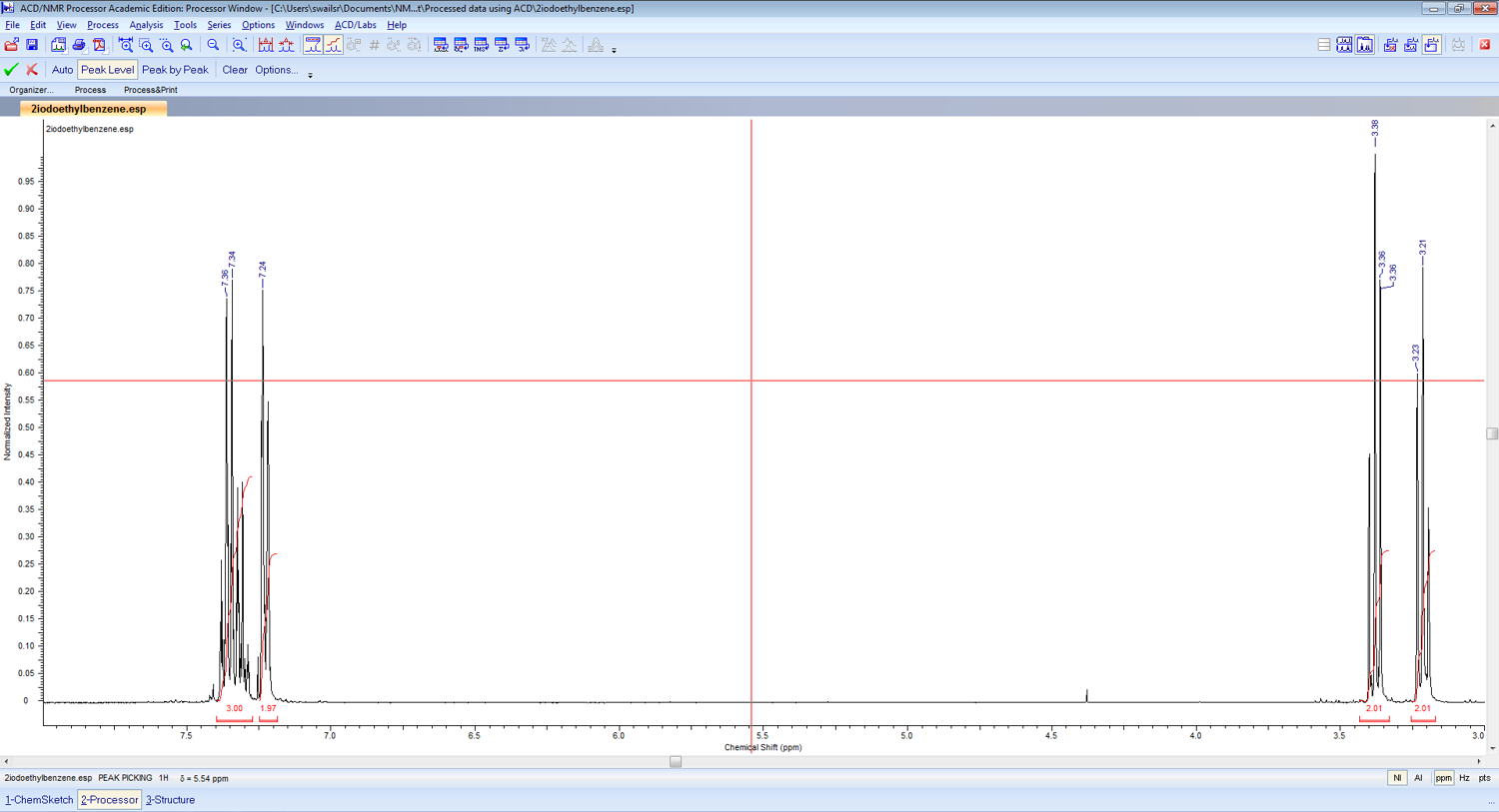
Task: Click the Open file folder icon
Action: click(x=12, y=45)
